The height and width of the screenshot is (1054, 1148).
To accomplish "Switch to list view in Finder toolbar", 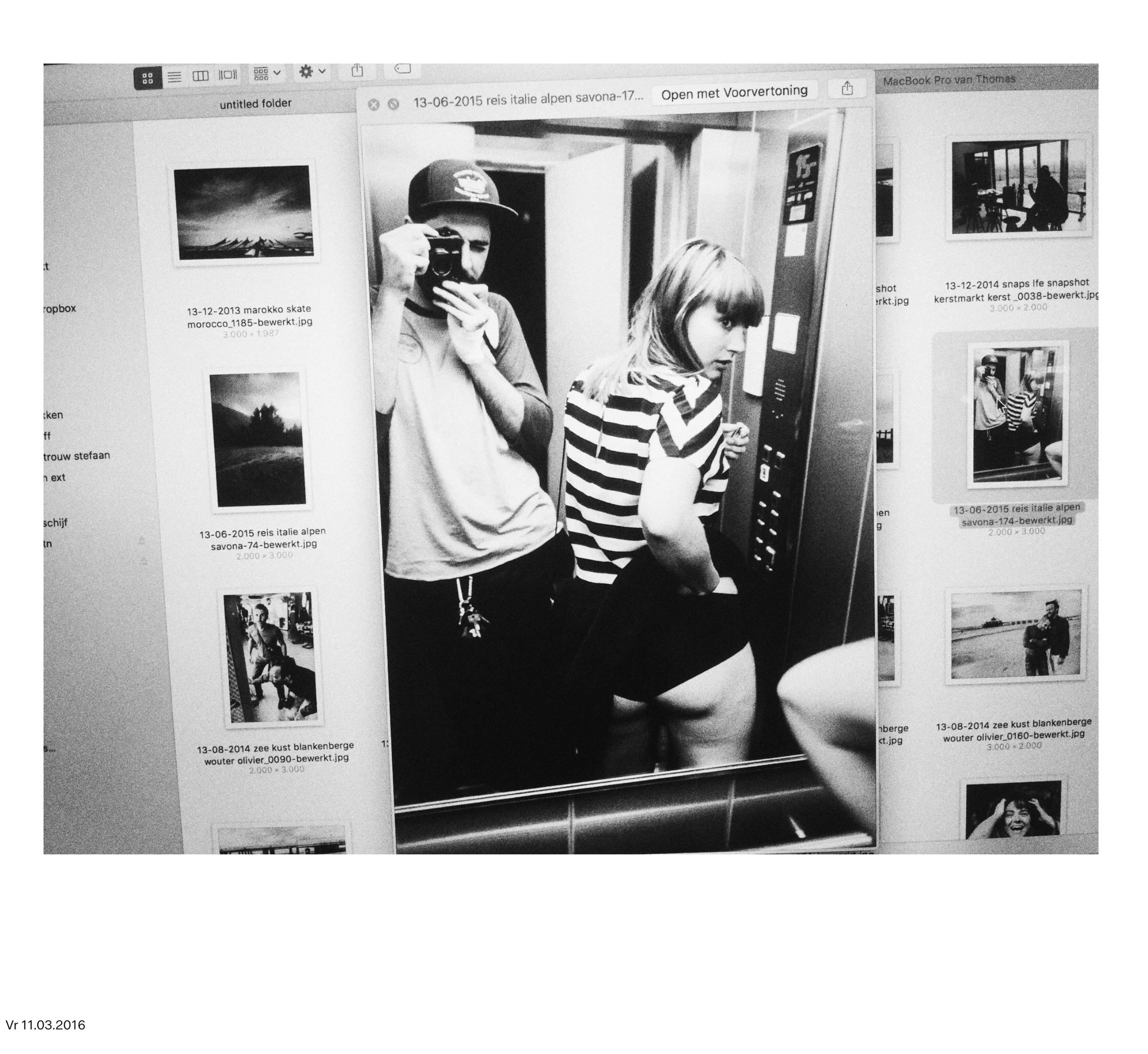I will [174, 76].
